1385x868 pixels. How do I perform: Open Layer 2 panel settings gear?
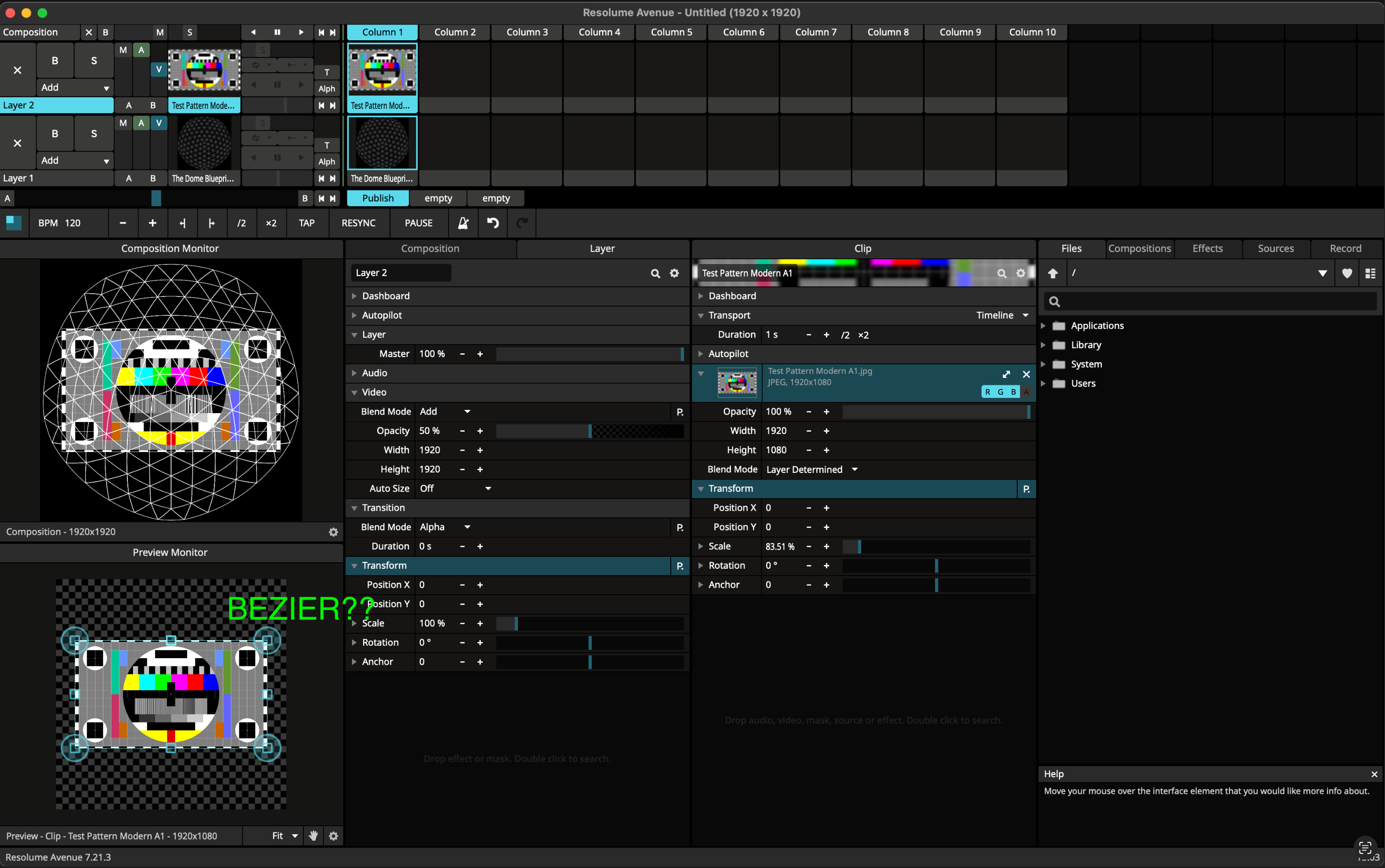click(x=674, y=273)
